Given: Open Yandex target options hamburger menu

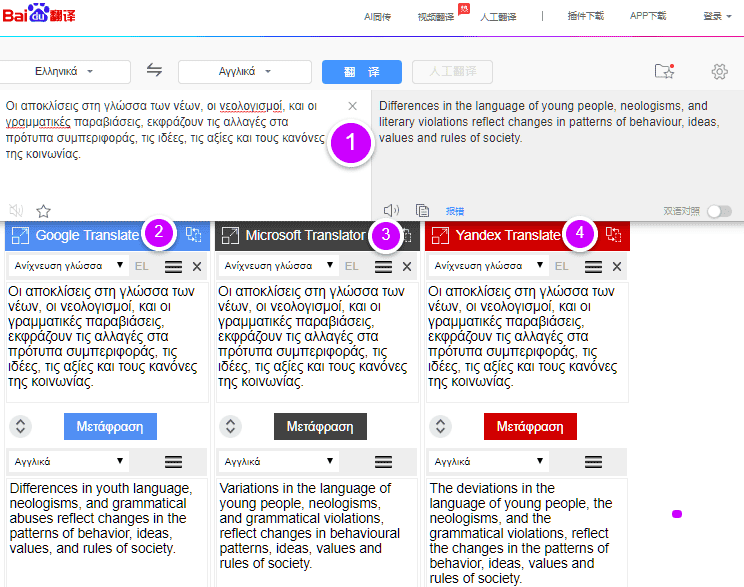Looking at the screenshot, I should [593, 462].
